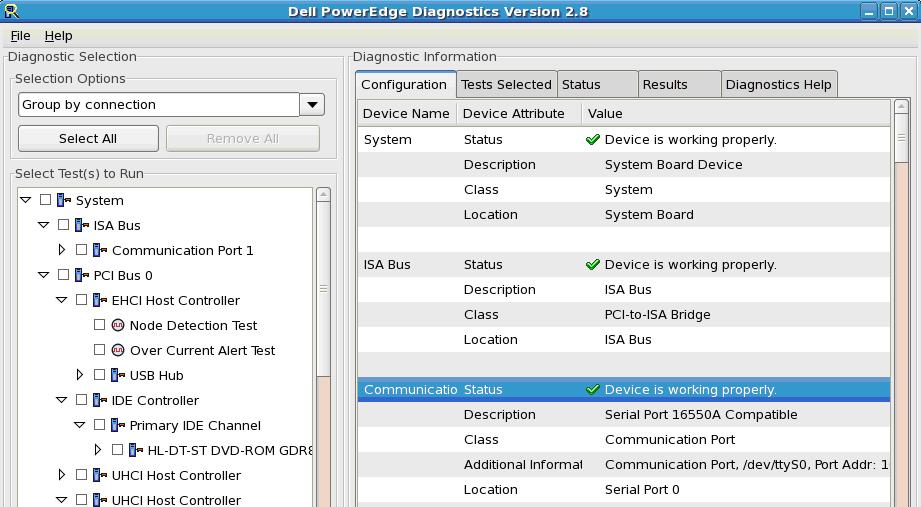This screenshot has width=921, height=507.
Task: Check the IDE Controller checkbox
Action: (82, 399)
